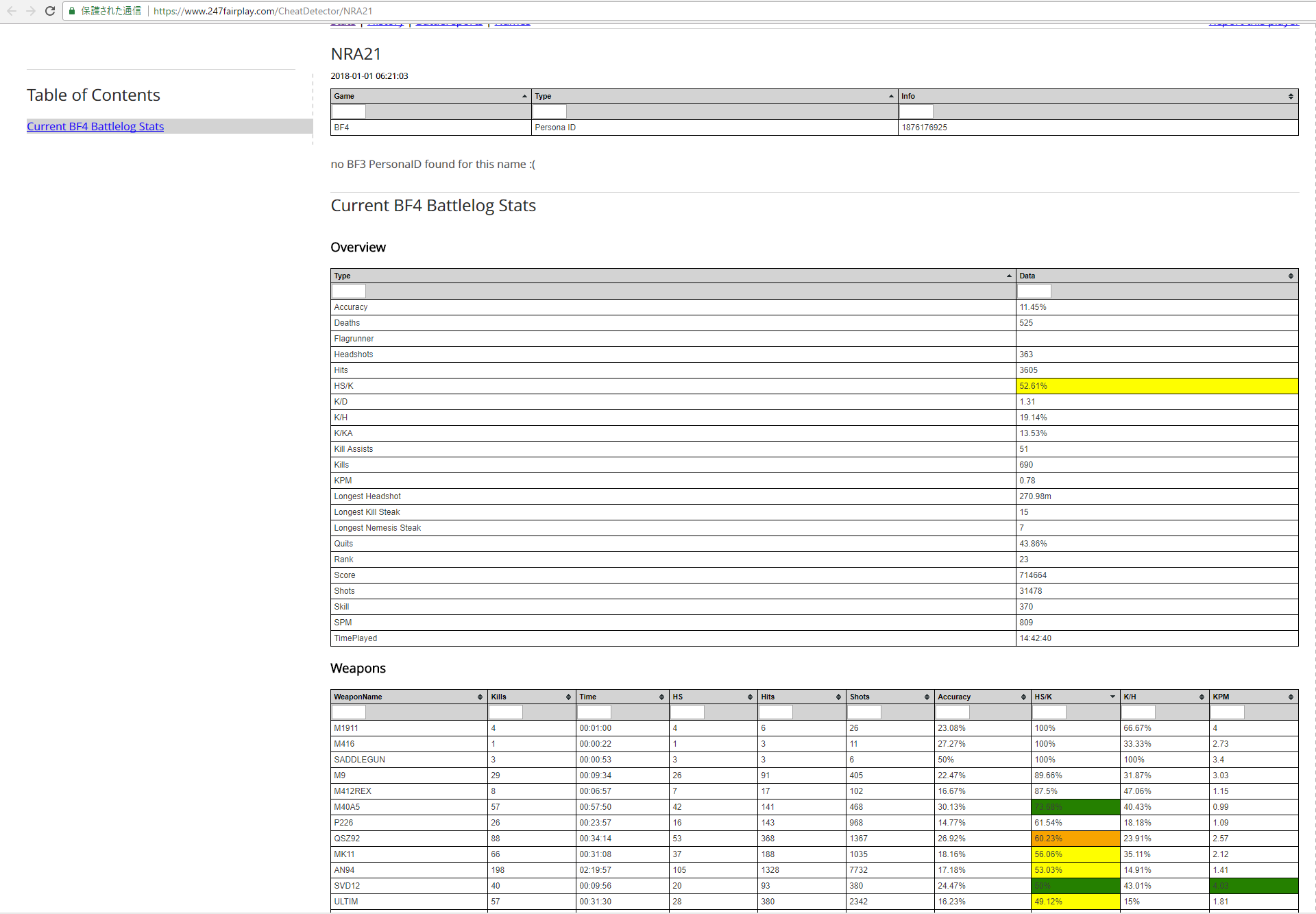Screen dimensions: 1316x914
Task: Toggle sort on Game column header
Action: [430, 96]
